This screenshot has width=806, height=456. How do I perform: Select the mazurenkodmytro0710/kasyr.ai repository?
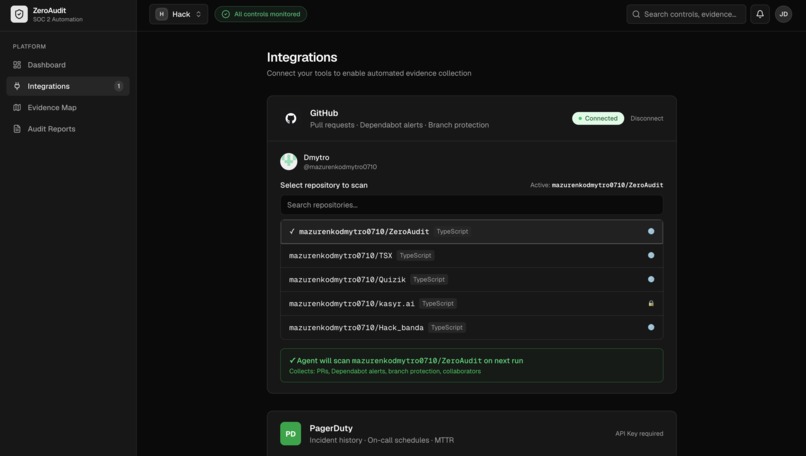coord(471,303)
